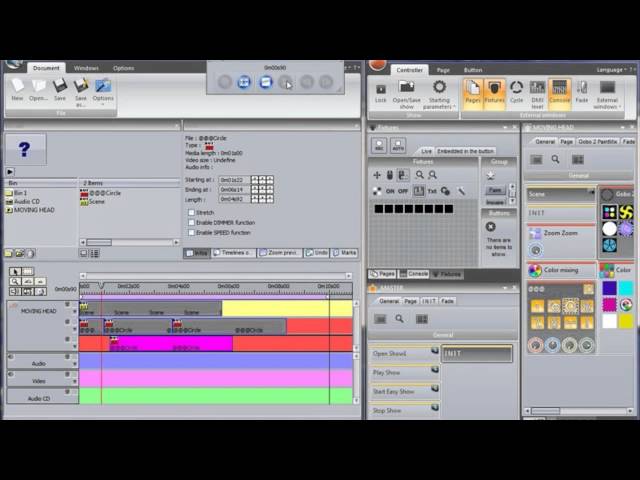Screen dimensions: 640x480
Task: Expand the MOVING HEAD track dropdown arrow
Action: (75, 311)
